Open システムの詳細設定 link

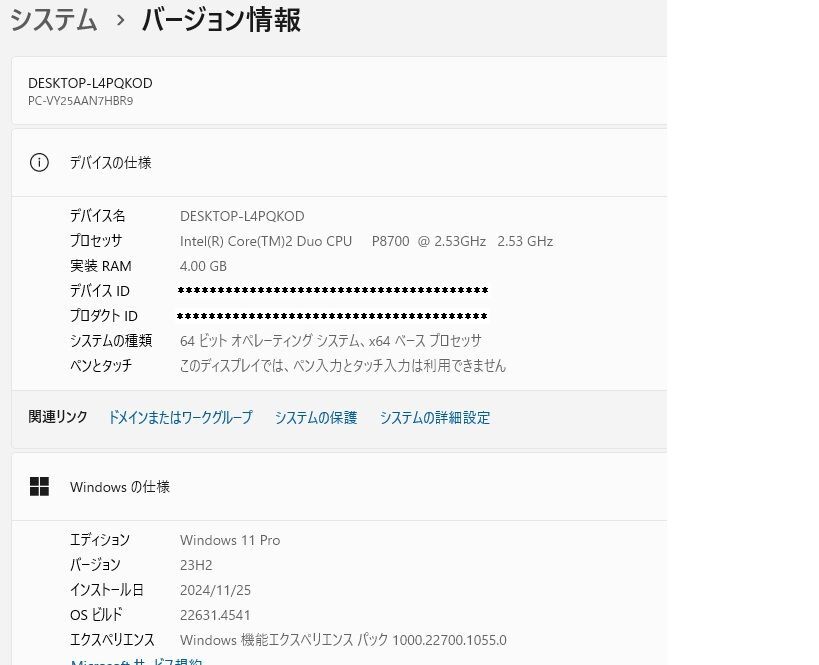point(435,417)
